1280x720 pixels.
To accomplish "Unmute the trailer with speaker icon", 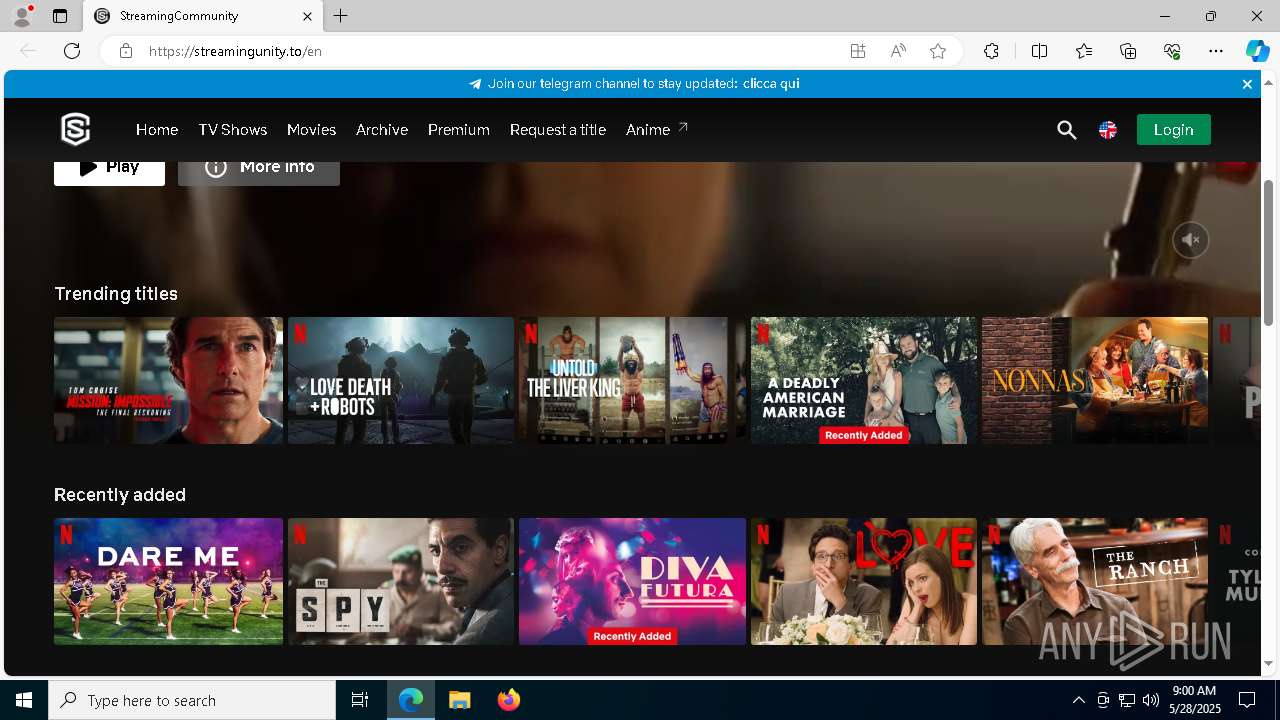I will tap(1191, 240).
